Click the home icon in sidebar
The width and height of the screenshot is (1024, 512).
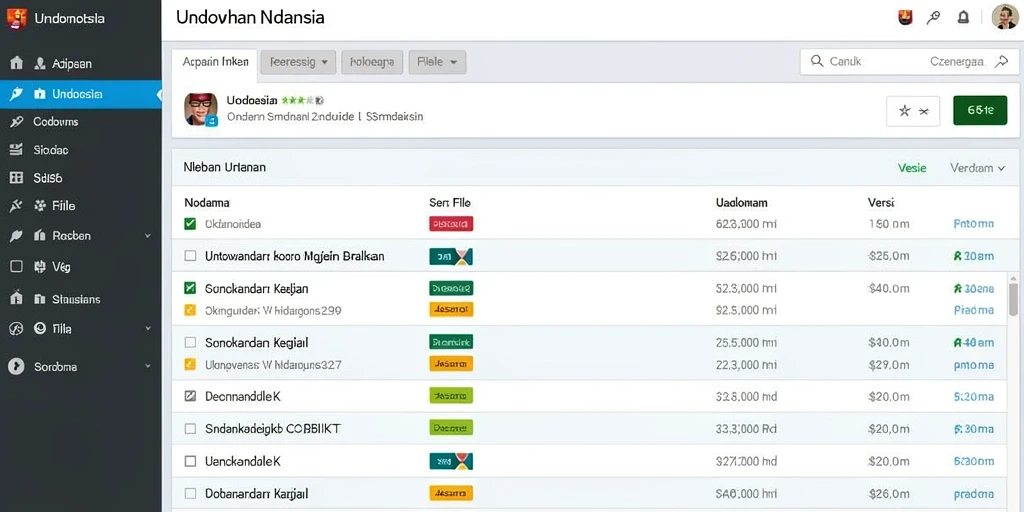(17, 63)
